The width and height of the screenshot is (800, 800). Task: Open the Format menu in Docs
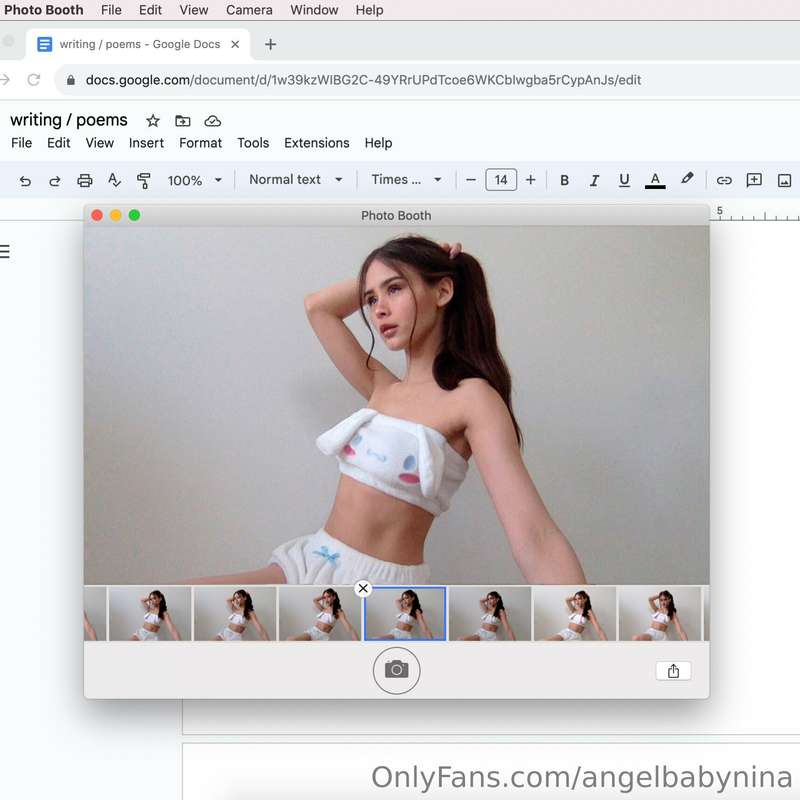coord(201,143)
